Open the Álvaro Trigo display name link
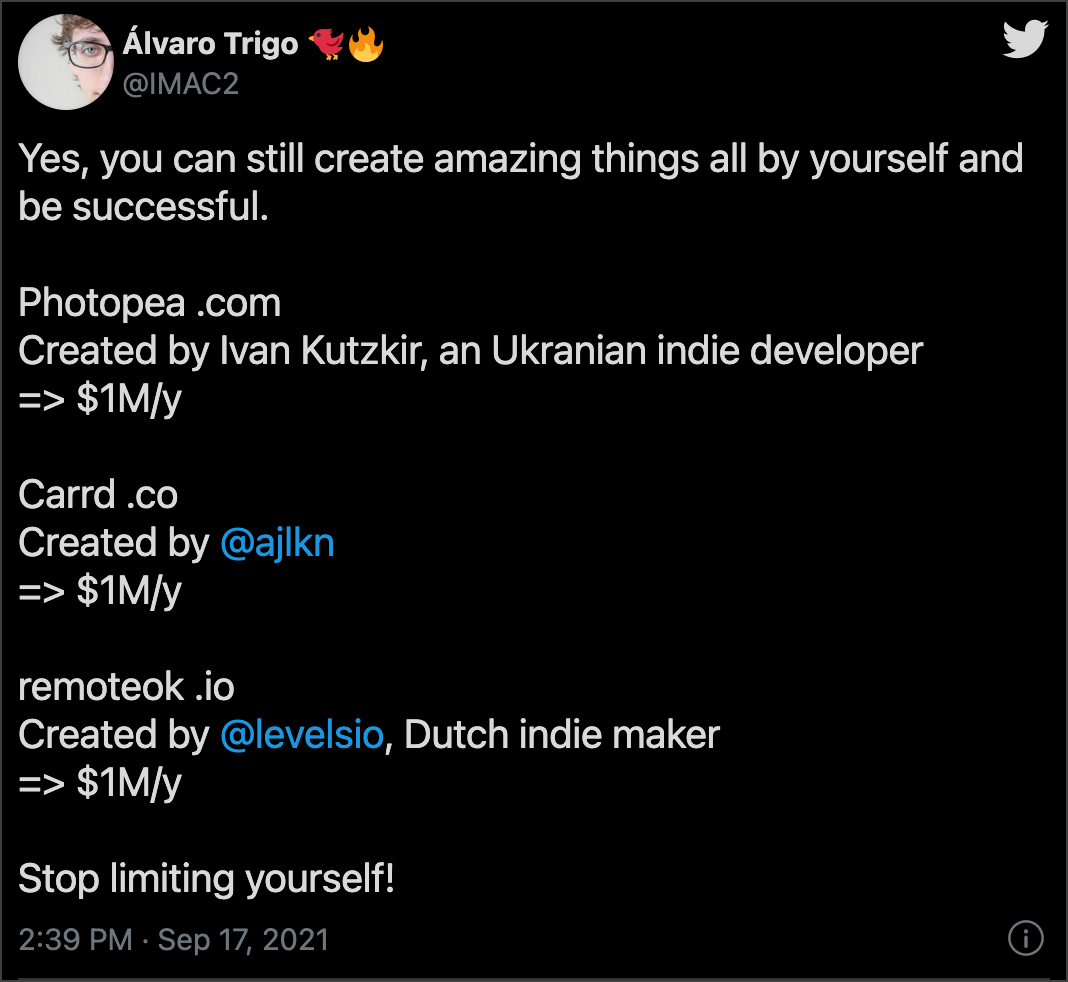Screen dimensions: 1068x982 211,45
